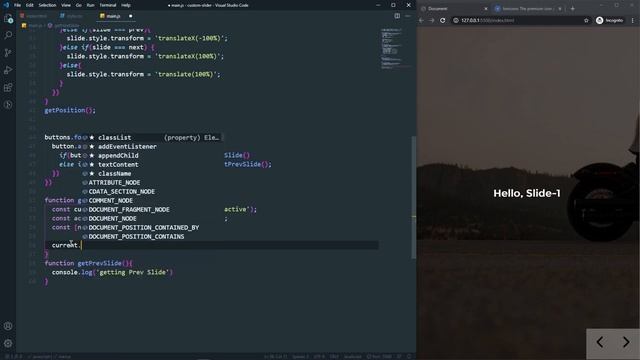Select the DOCUMENT_POSITION_CONTAINS suggestion

click(152, 236)
